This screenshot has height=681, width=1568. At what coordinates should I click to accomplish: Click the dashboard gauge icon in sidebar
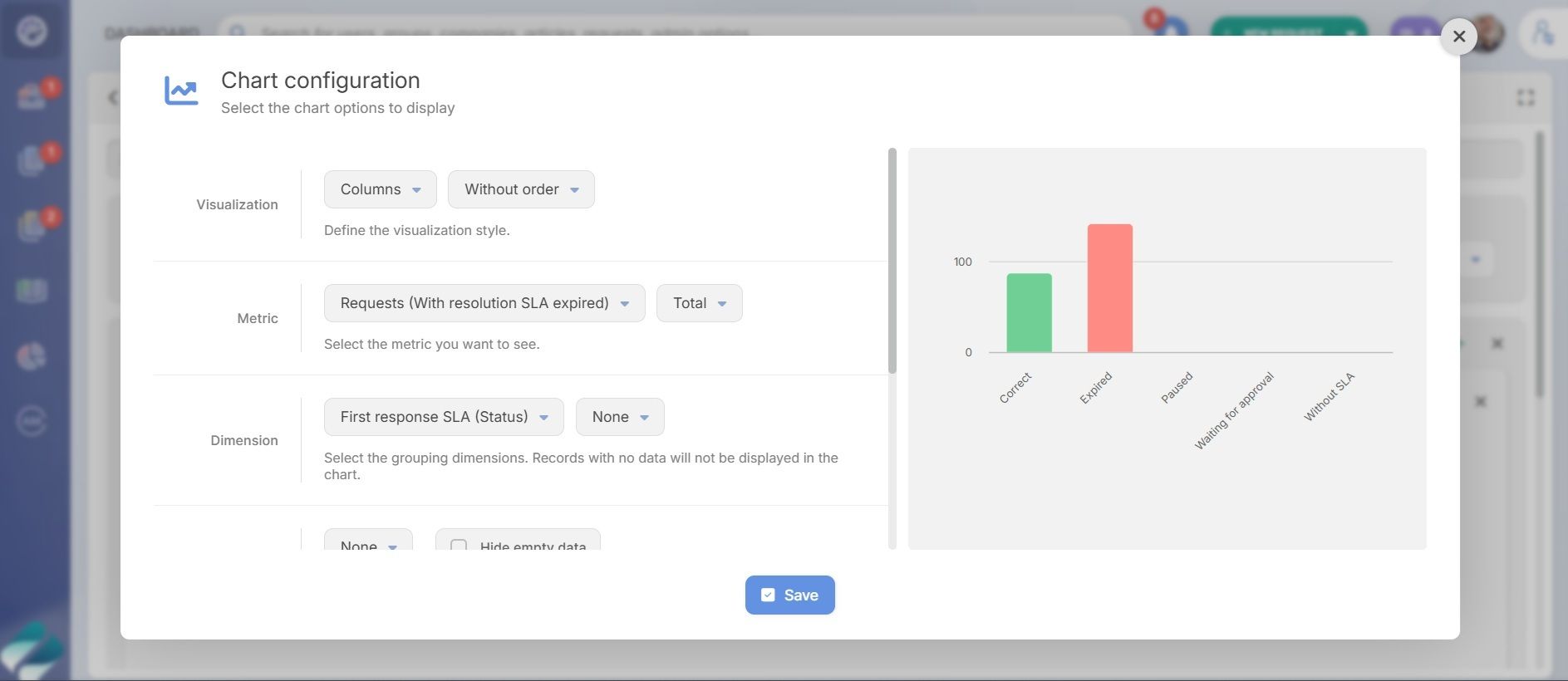(32, 32)
